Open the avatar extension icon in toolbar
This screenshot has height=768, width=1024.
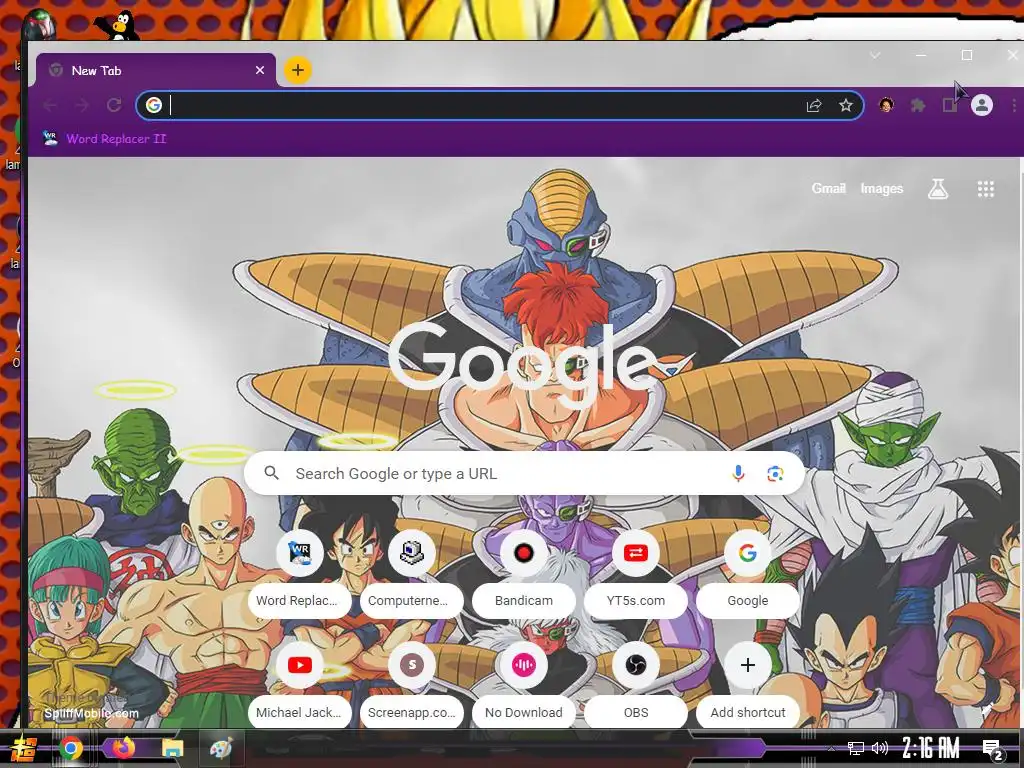886,105
